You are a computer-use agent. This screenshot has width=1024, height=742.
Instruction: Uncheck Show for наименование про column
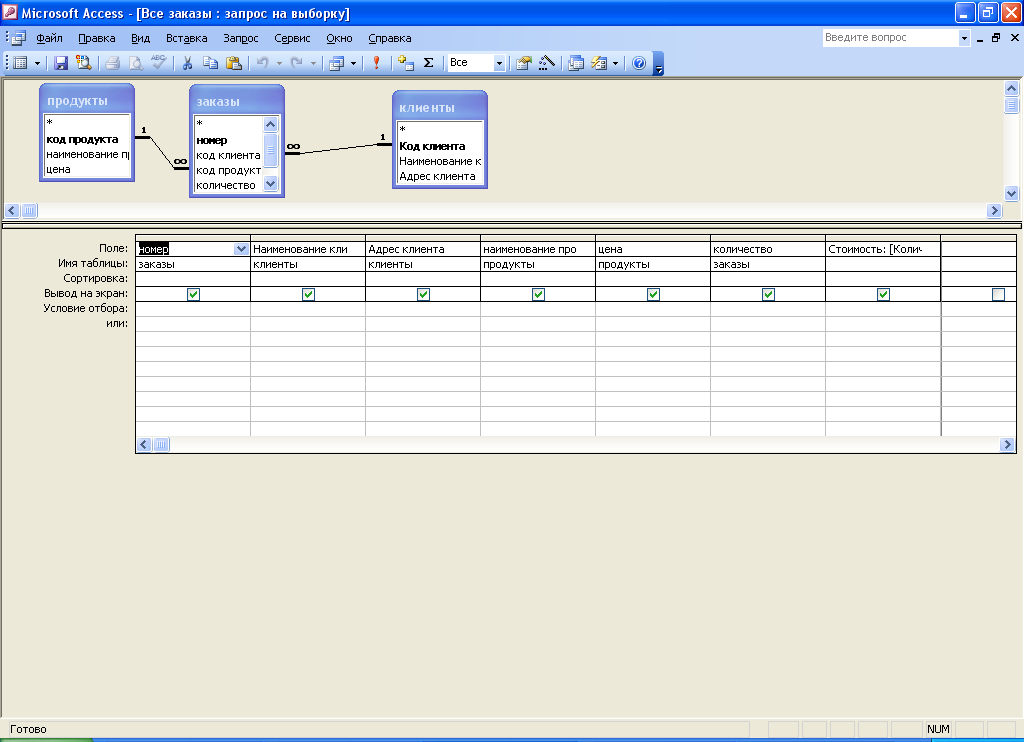point(538,294)
